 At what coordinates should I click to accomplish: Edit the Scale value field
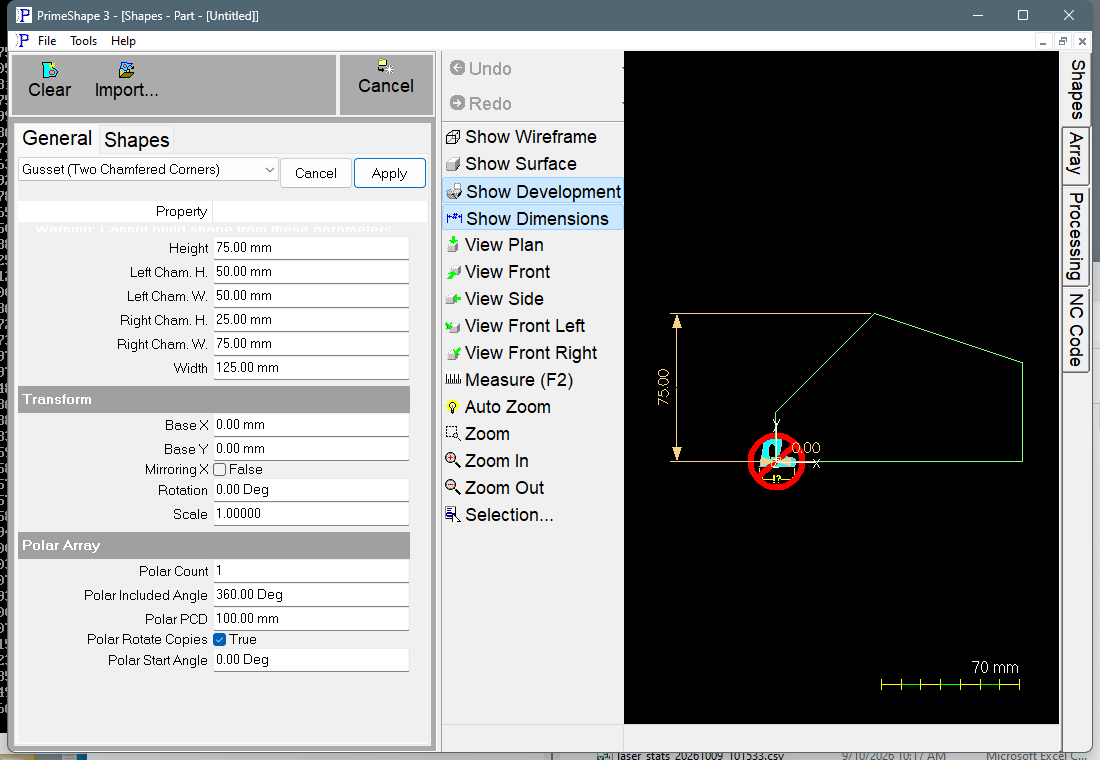(x=311, y=514)
